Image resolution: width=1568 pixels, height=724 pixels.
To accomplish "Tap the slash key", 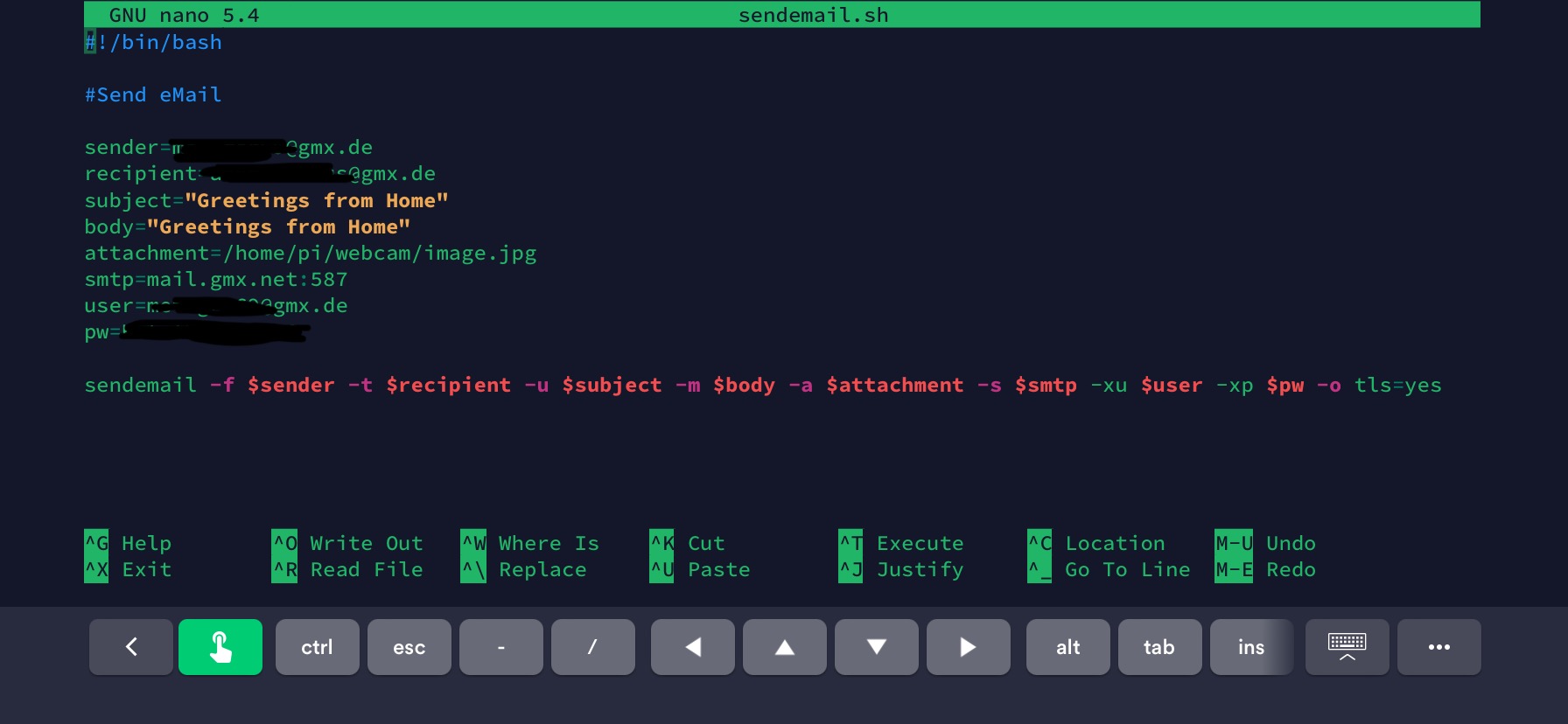I will point(592,647).
